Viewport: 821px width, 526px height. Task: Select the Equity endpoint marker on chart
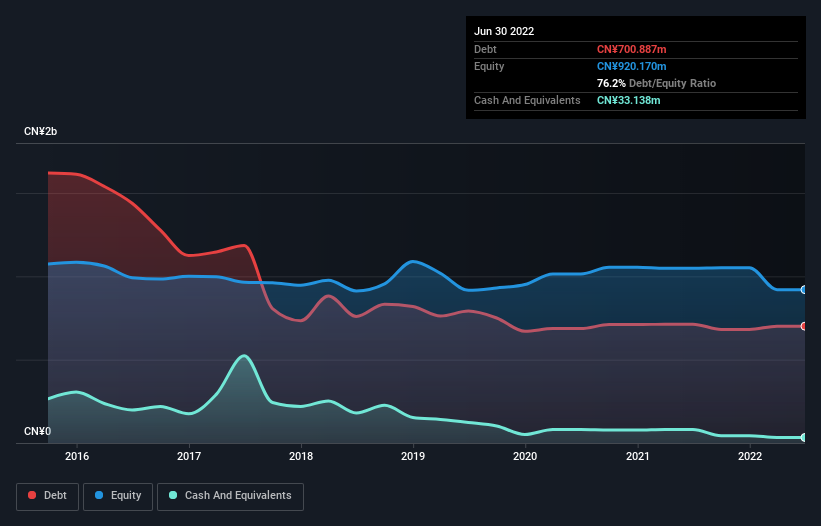804,289
